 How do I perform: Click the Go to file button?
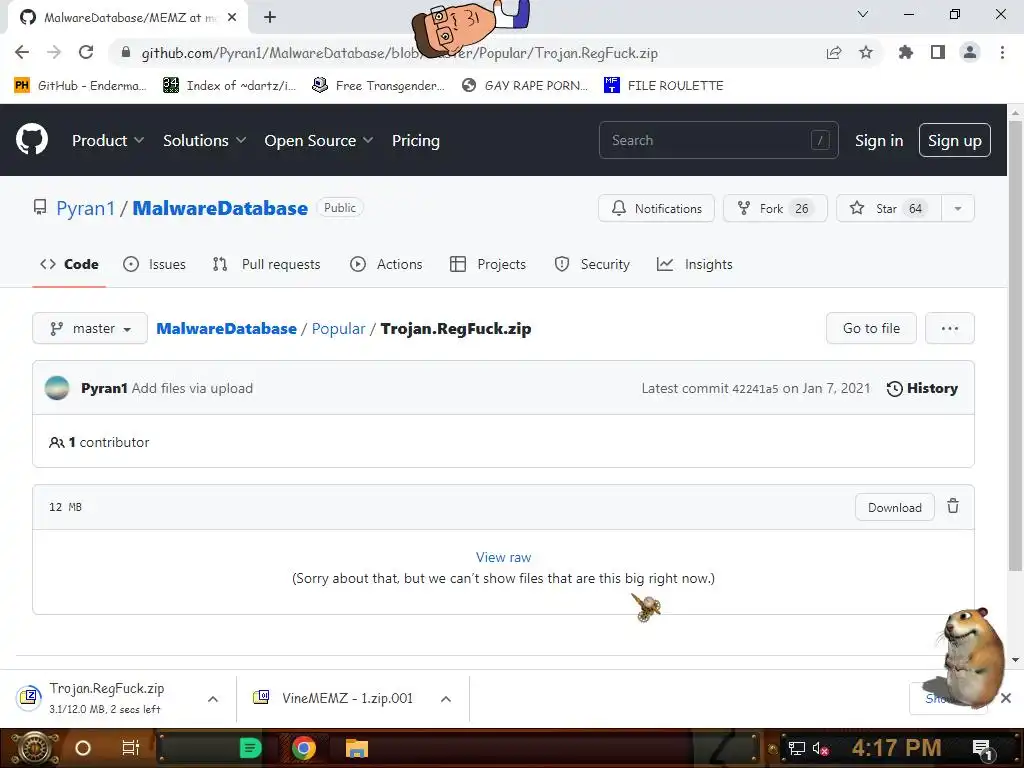coord(871,328)
